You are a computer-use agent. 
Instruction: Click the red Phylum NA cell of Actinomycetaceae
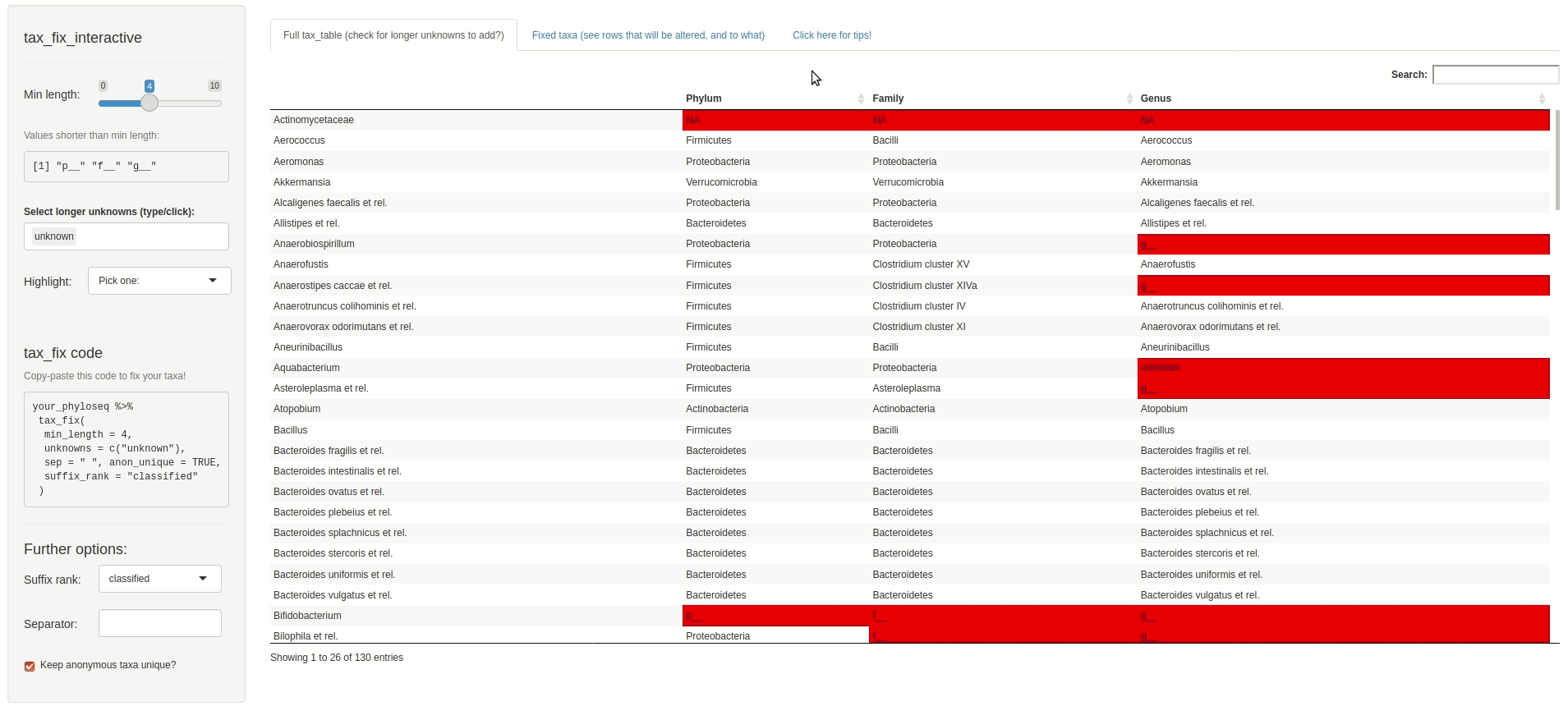coord(775,120)
